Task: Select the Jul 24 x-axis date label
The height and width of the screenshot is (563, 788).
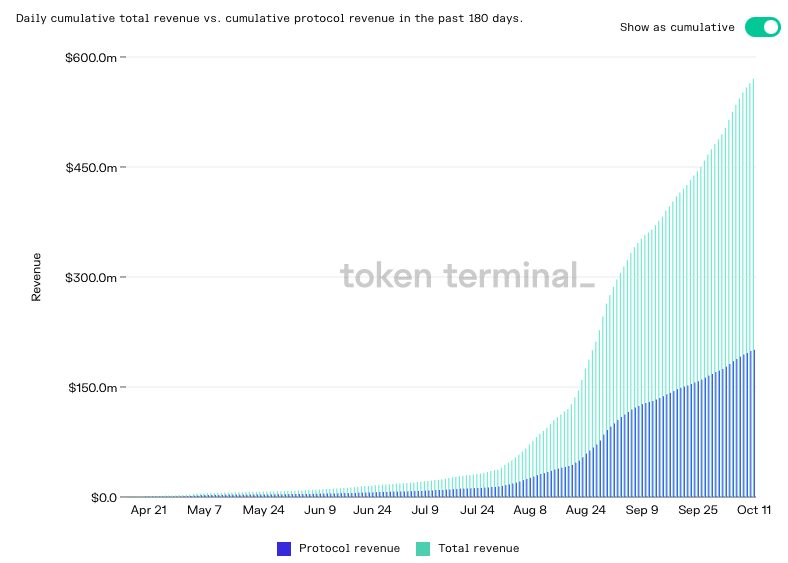Action: click(x=478, y=510)
